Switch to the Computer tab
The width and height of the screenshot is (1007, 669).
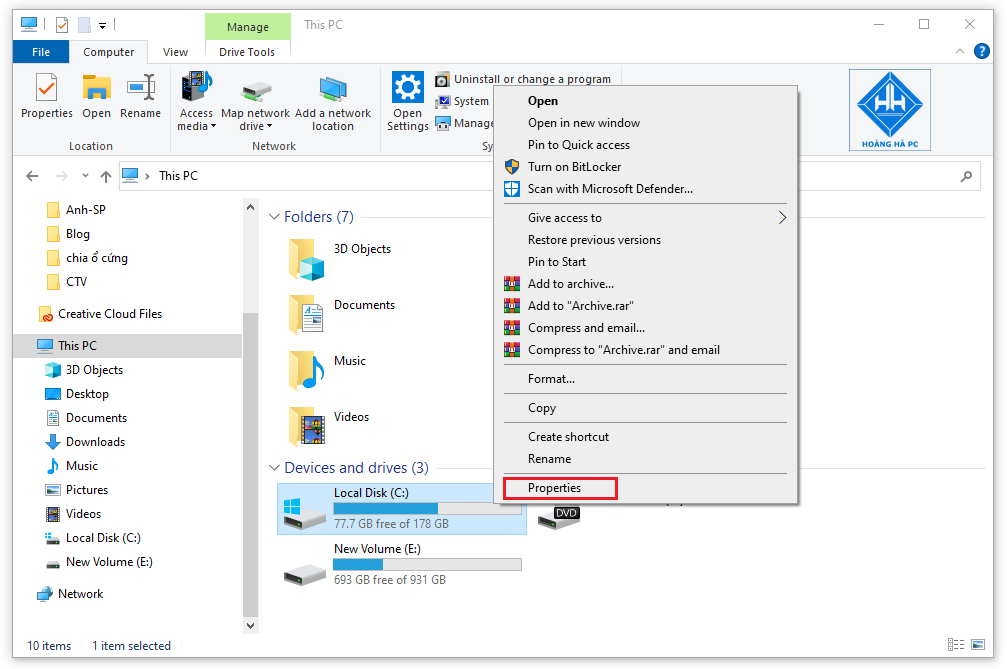click(x=109, y=52)
